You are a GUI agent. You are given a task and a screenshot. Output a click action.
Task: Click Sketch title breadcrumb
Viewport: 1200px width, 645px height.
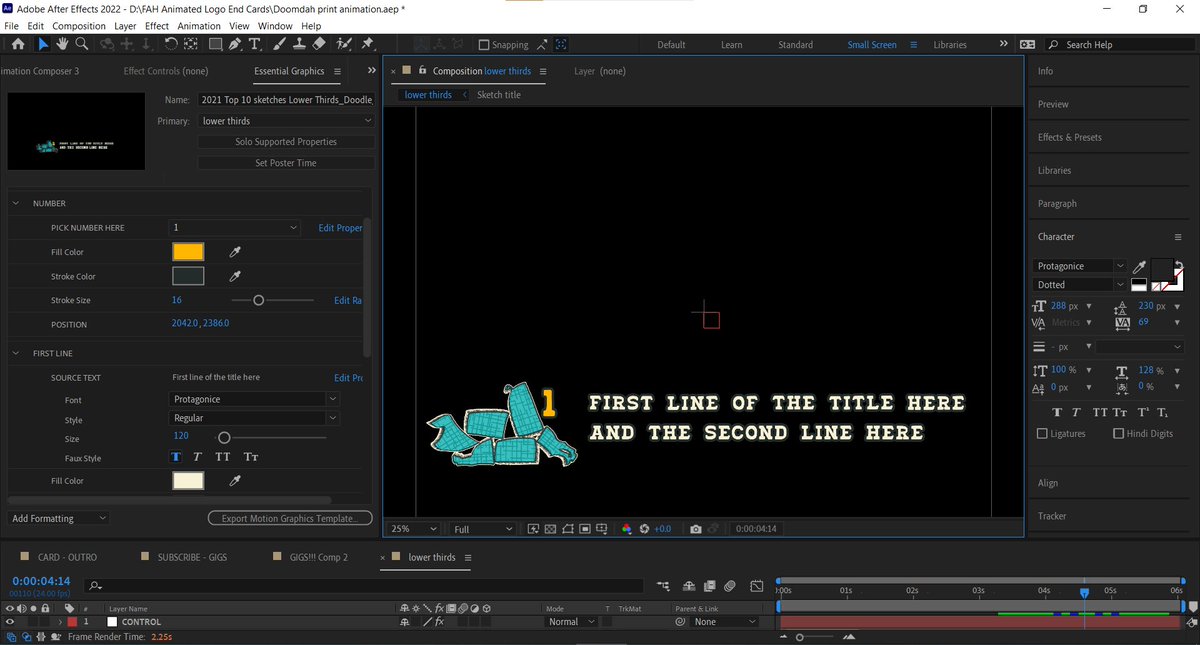498,95
